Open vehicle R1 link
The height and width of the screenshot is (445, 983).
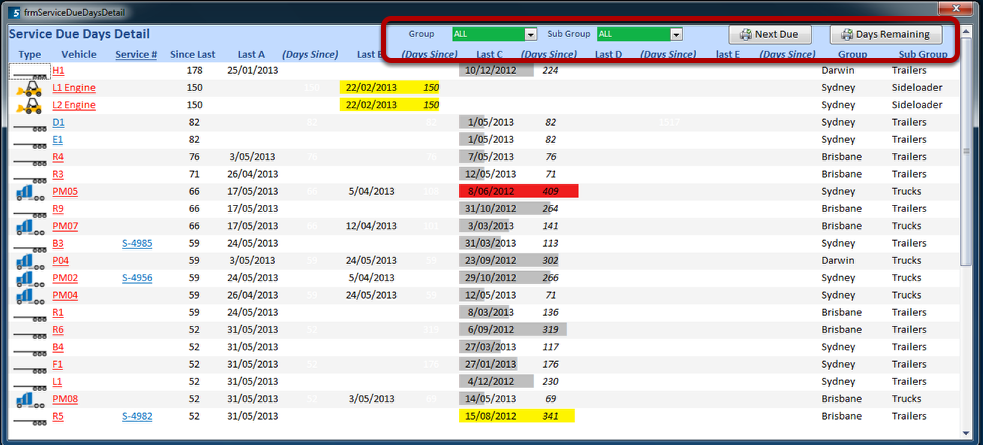click(x=58, y=312)
